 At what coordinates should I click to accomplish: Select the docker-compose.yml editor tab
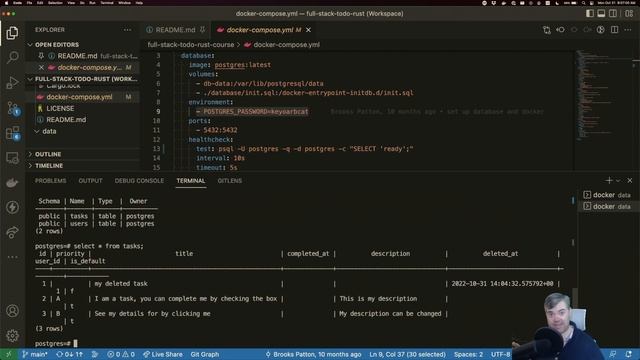point(263,30)
